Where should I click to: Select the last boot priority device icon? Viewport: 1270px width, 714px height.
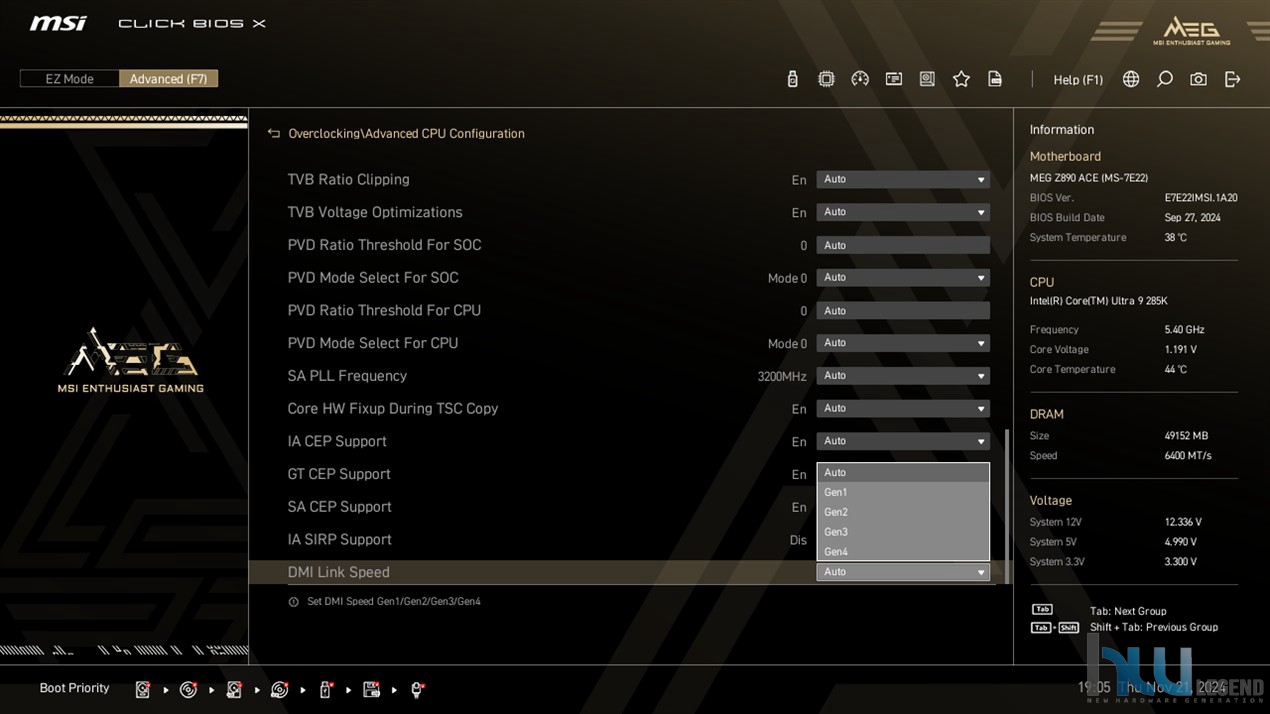pos(417,689)
